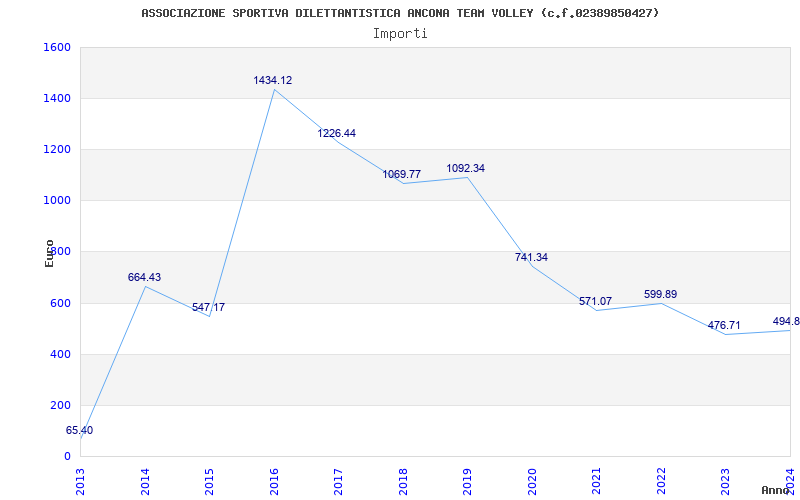This screenshot has height=500, width=800.
Task: Click the 2022 x-axis year label
Action: pos(661,482)
